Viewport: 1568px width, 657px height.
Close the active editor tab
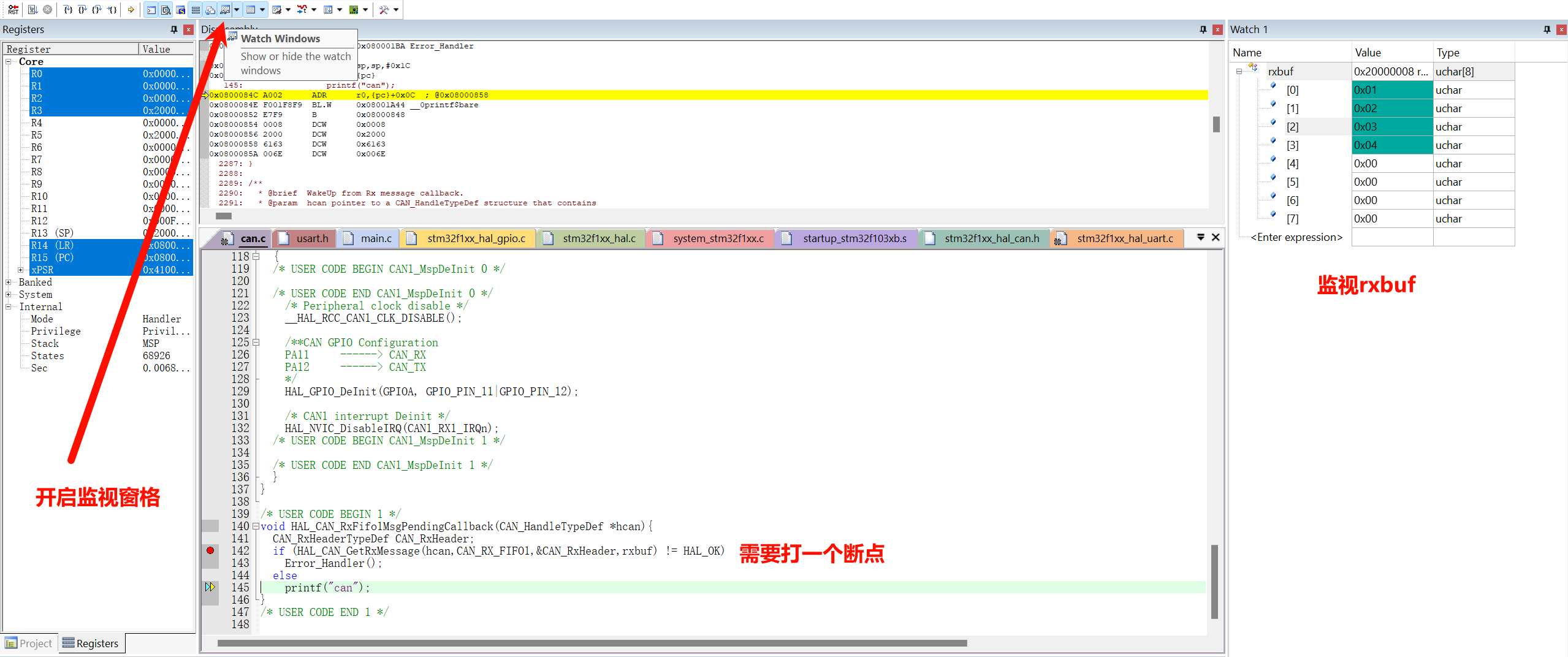(1216, 237)
